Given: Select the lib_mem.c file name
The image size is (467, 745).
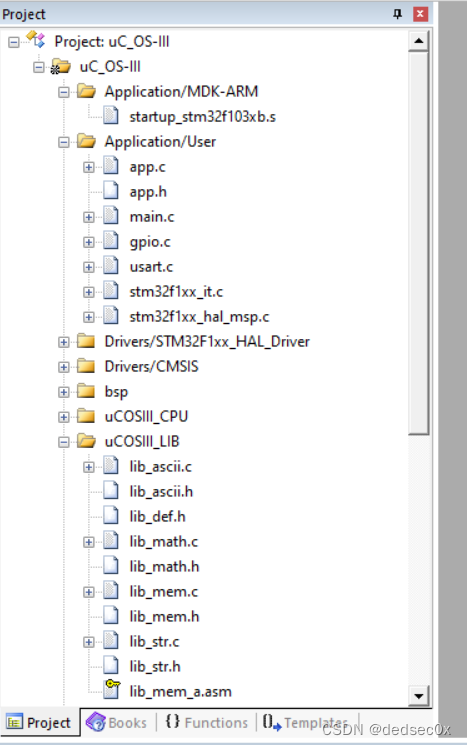Looking at the screenshot, I should pyautogui.click(x=164, y=592).
